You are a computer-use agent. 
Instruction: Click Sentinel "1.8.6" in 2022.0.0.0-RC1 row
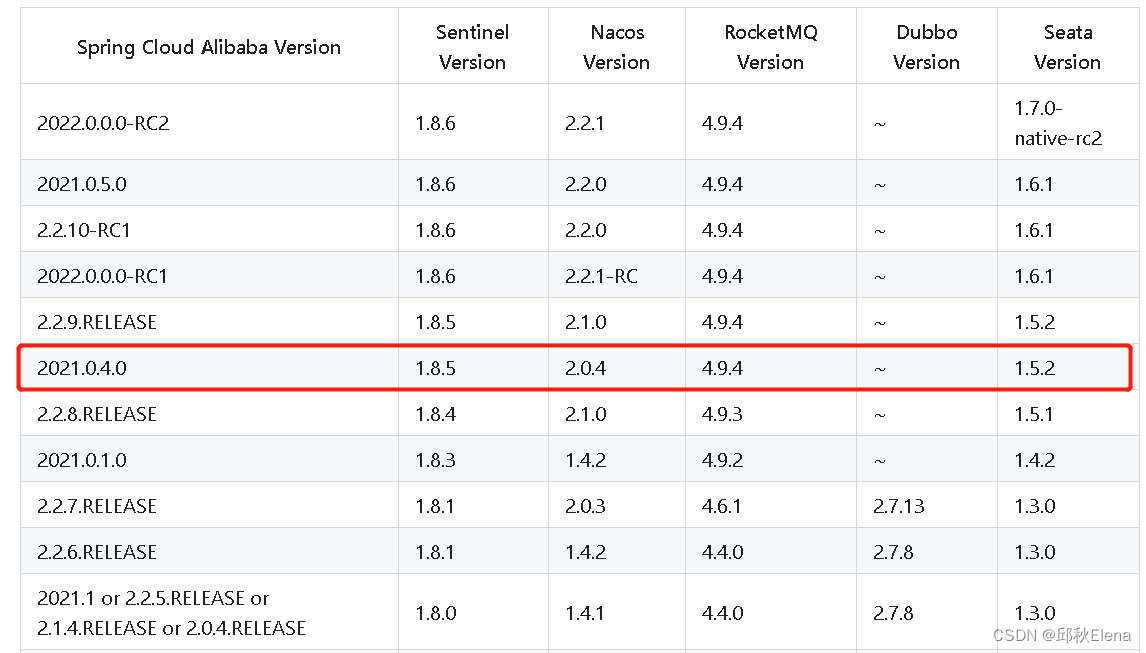coord(436,276)
